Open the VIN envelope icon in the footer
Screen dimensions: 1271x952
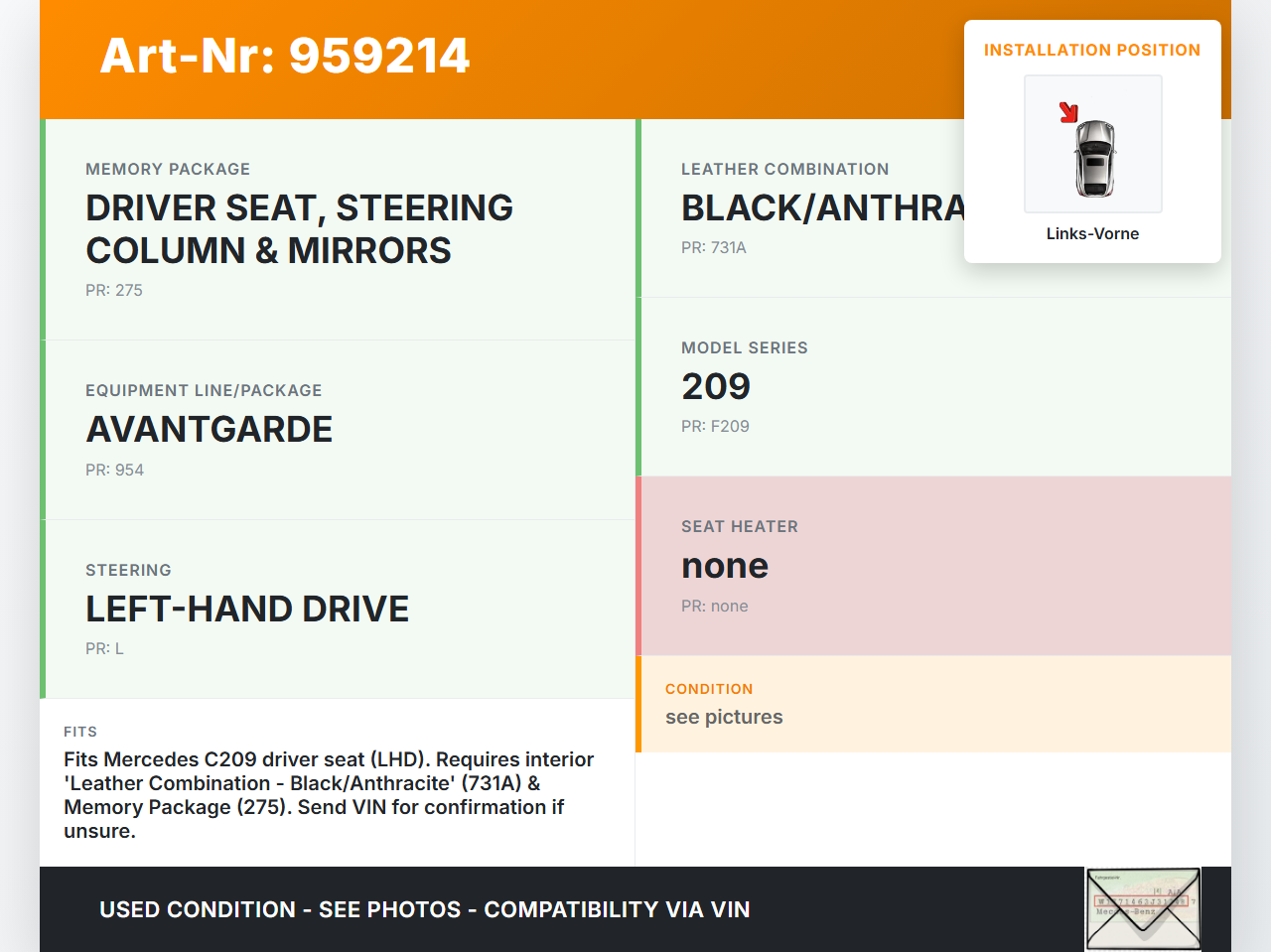pos(1143,909)
